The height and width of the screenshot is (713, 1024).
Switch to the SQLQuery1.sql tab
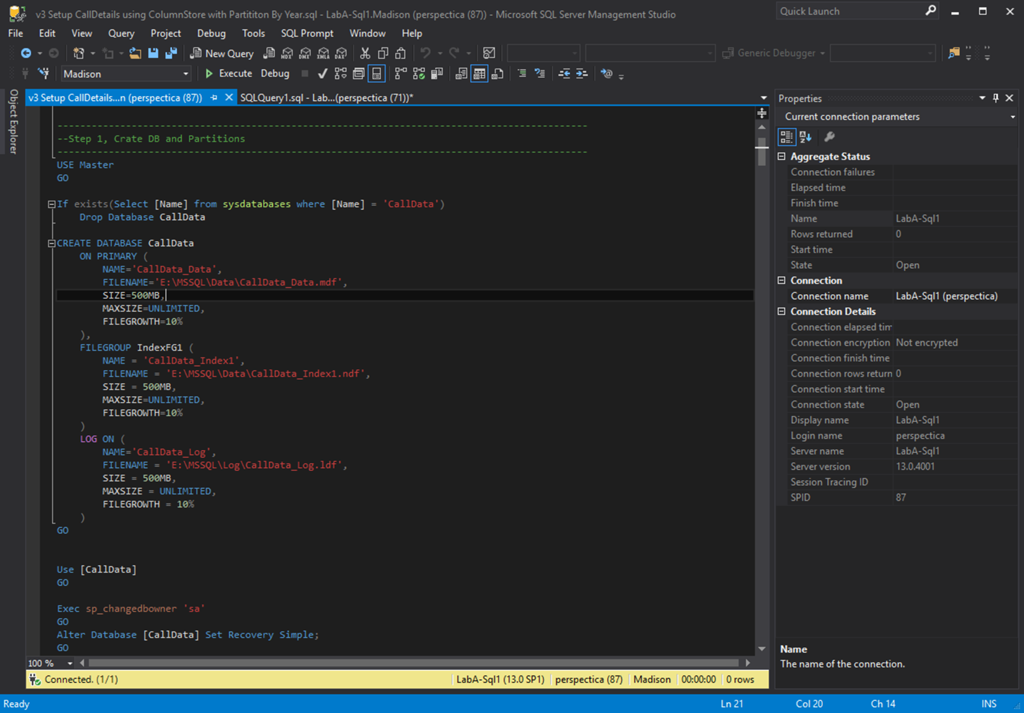(326, 98)
